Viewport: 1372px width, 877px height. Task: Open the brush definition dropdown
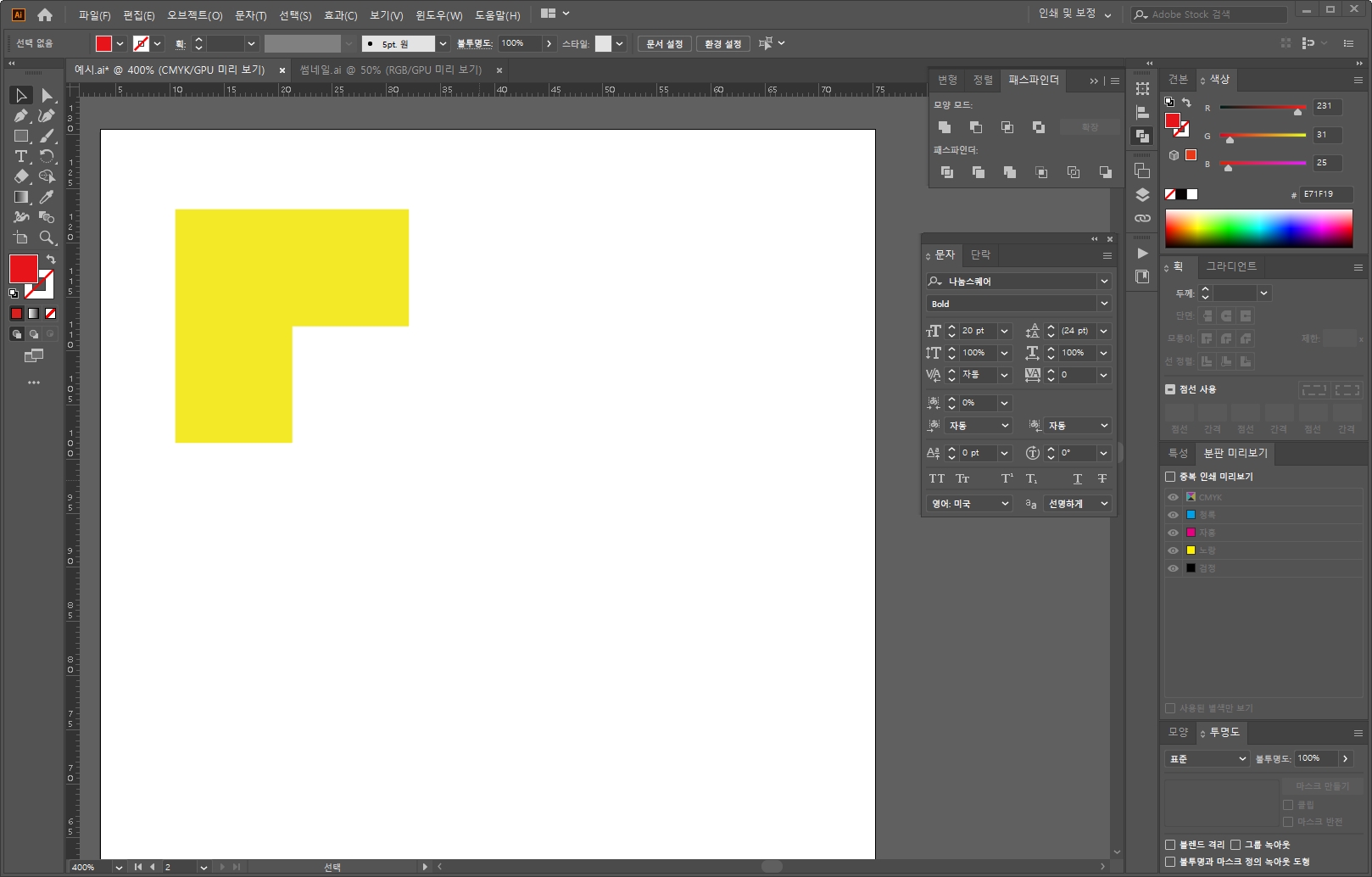pyautogui.click(x=443, y=43)
